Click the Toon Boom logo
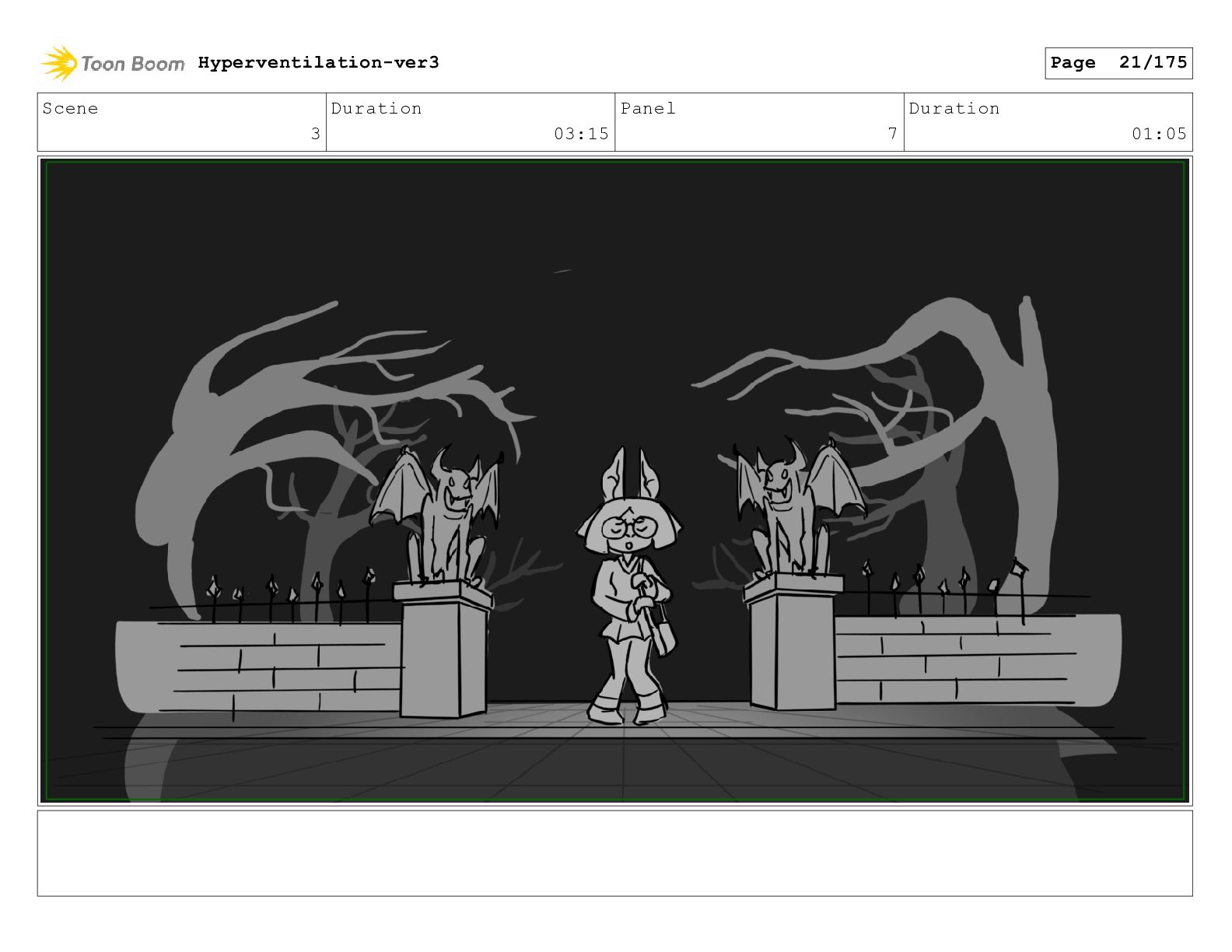The image size is (1232, 952). (x=113, y=63)
